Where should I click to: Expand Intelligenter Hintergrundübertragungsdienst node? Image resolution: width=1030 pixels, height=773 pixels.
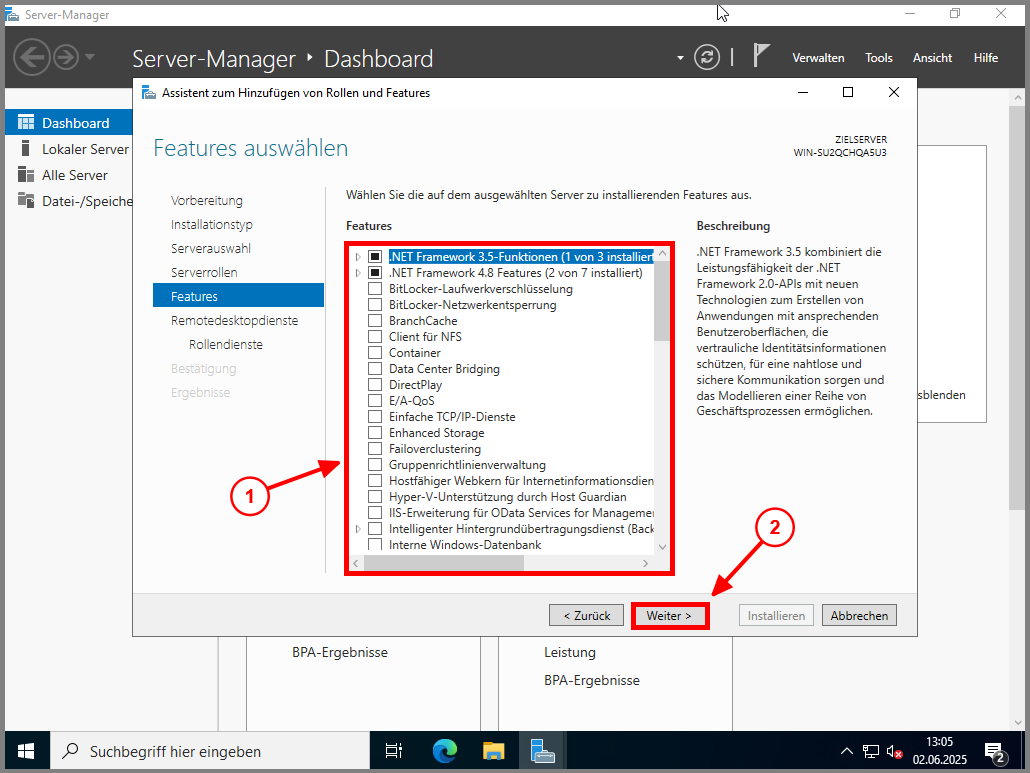(x=358, y=529)
